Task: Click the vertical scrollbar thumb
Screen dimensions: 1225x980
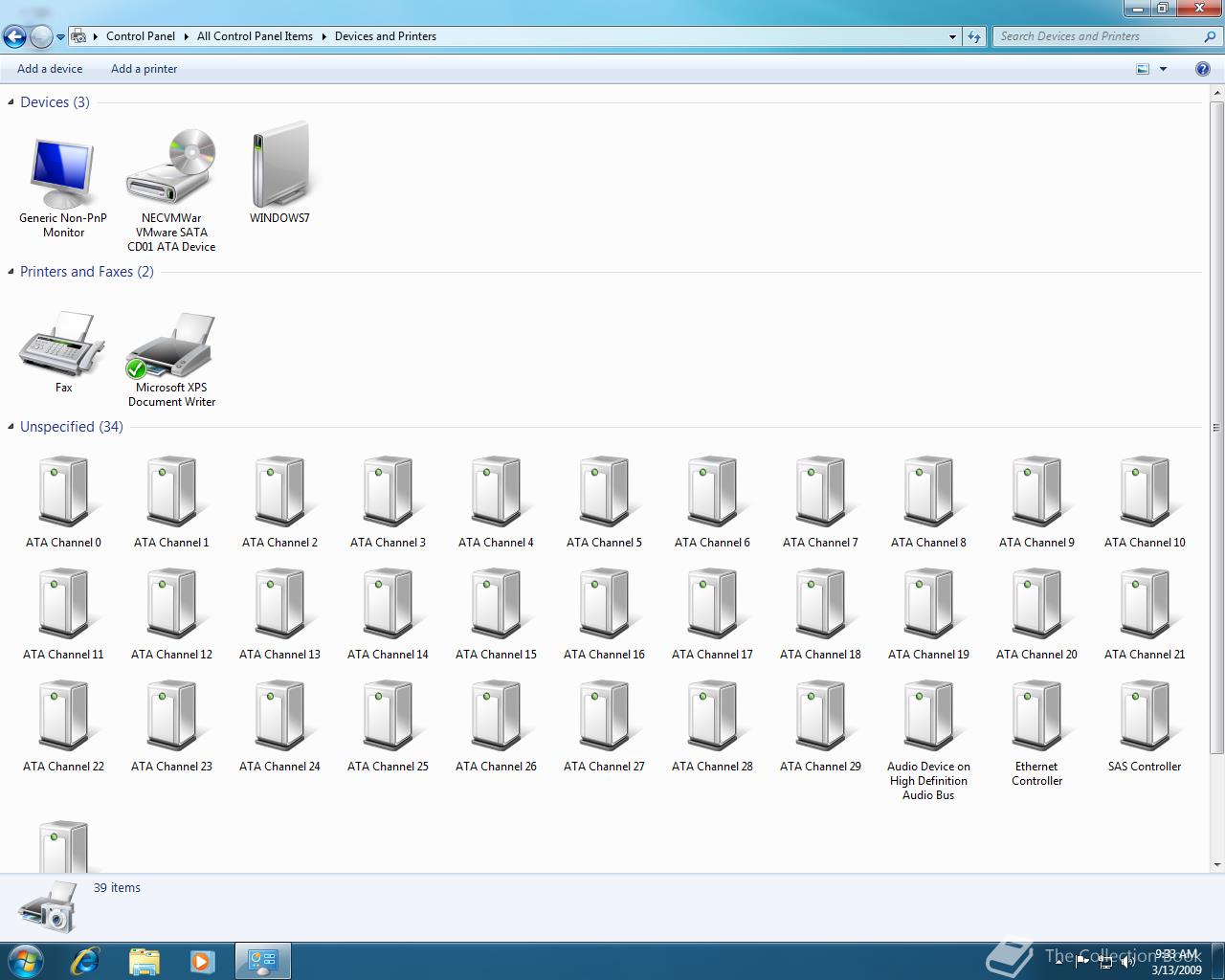Action: 1216,427
